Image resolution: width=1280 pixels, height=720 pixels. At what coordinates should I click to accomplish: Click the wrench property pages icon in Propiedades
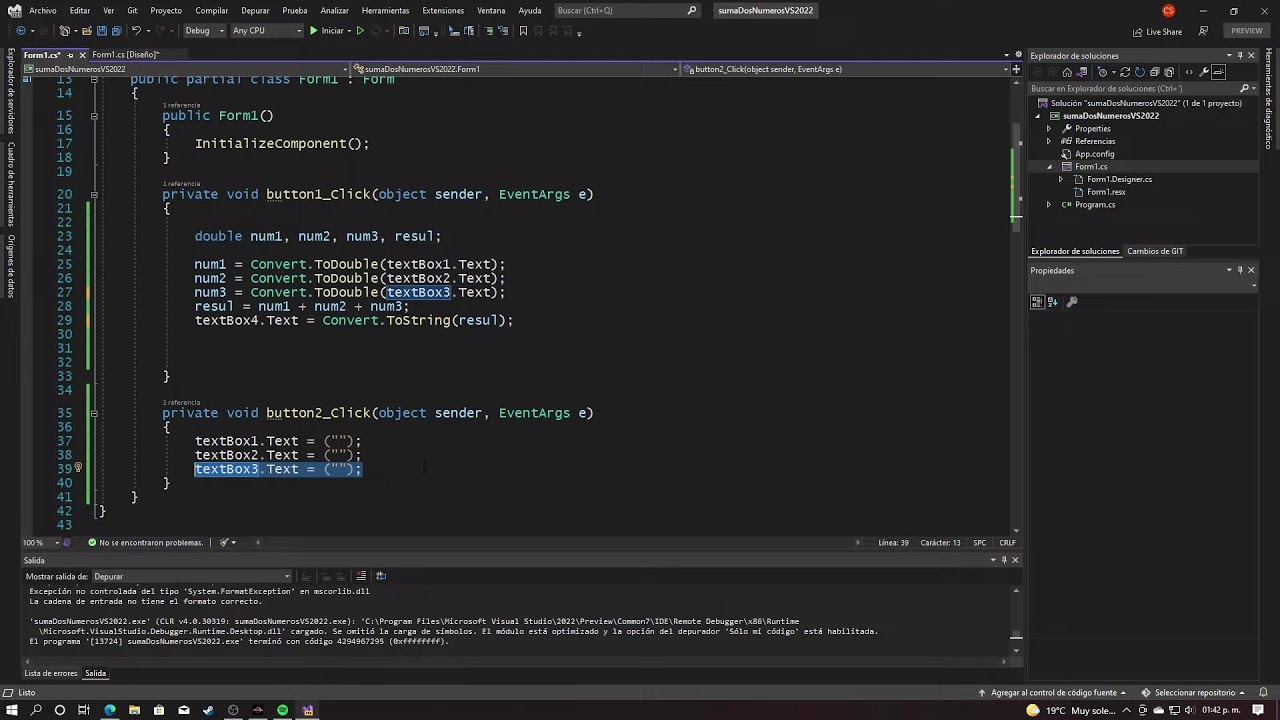[1072, 302]
